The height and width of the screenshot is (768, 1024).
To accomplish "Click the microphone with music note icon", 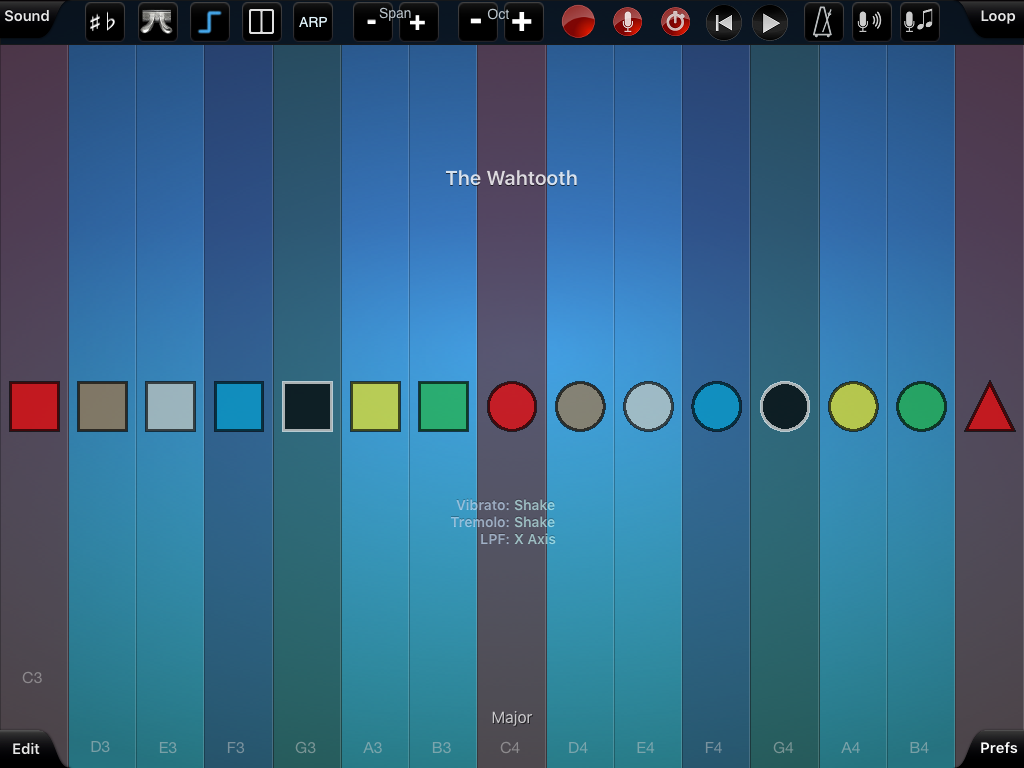I will tap(919, 22).
